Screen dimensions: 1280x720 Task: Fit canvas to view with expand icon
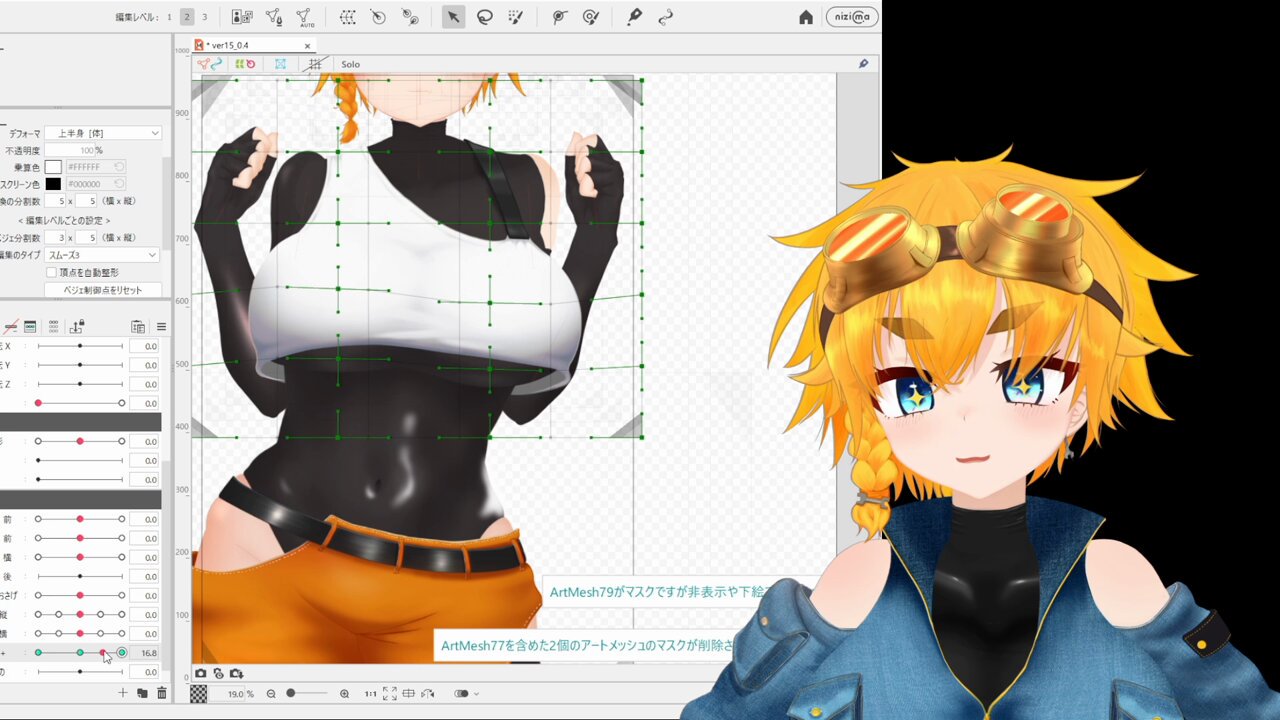pos(390,694)
